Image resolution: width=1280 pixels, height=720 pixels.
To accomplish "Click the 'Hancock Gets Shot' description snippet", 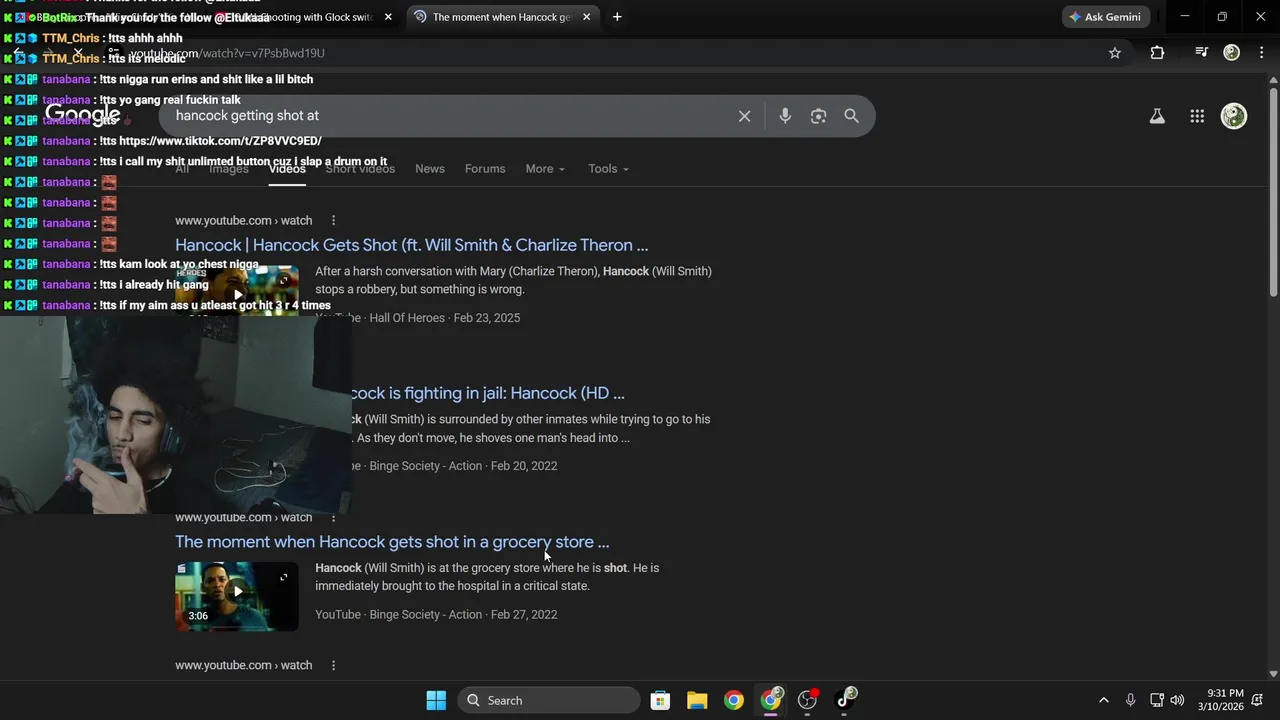I will pos(513,280).
